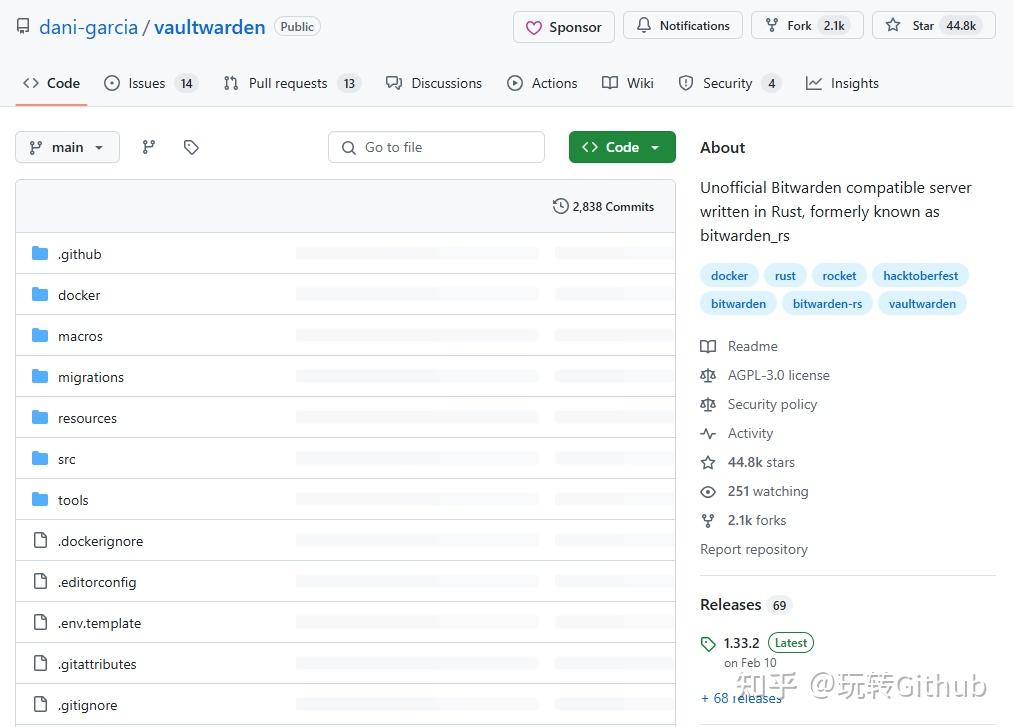
Task: Star the repository with the Star button
Action: [x=934, y=26]
